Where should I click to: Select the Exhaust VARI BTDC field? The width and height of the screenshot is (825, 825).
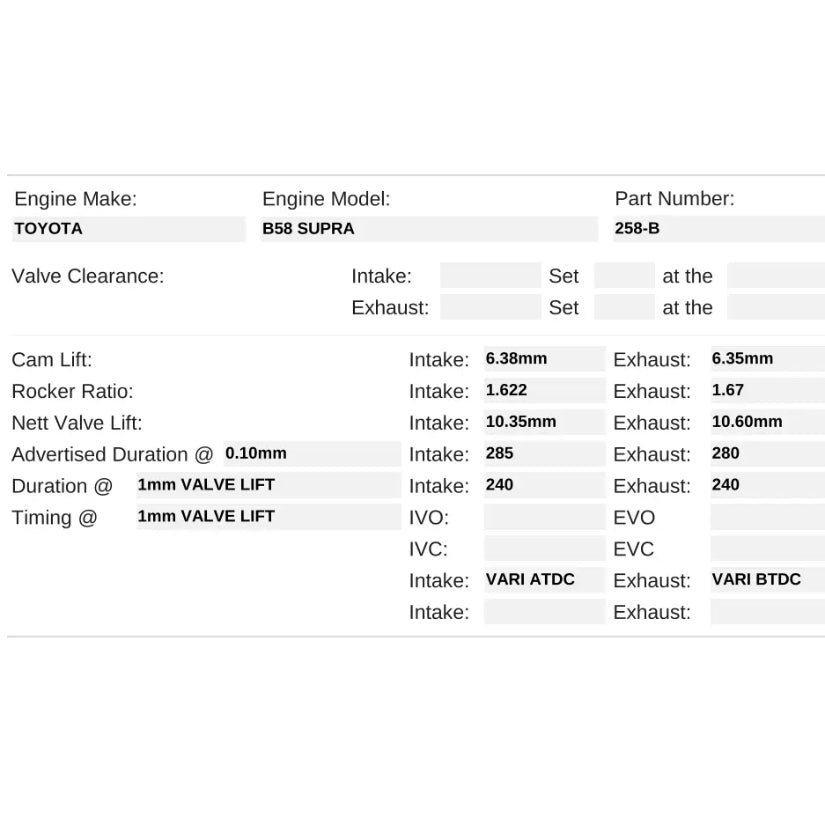point(767,580)
